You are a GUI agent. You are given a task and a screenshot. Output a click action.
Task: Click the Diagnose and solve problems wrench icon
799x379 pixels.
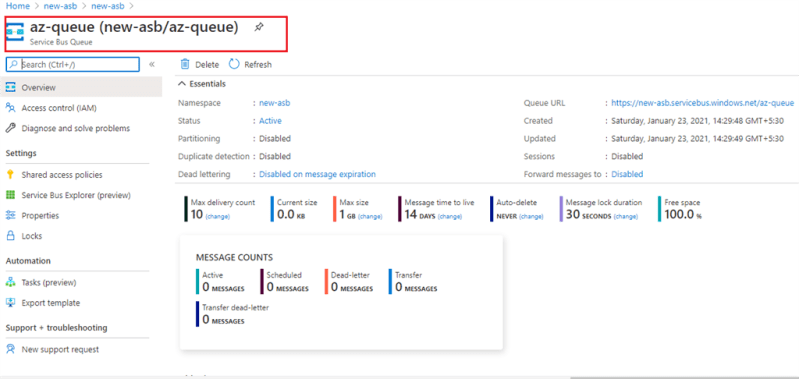coord(10,128)
